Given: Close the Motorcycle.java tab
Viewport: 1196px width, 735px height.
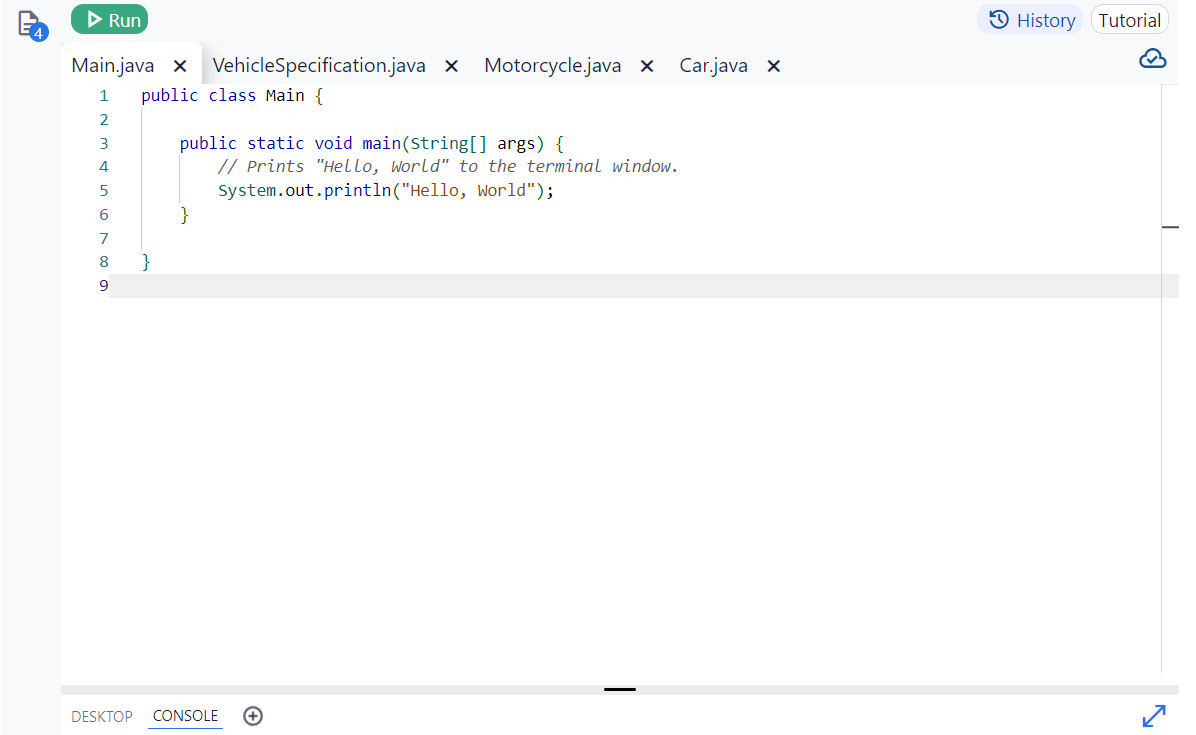Looking at the screenshot, I should pos(647,66).
